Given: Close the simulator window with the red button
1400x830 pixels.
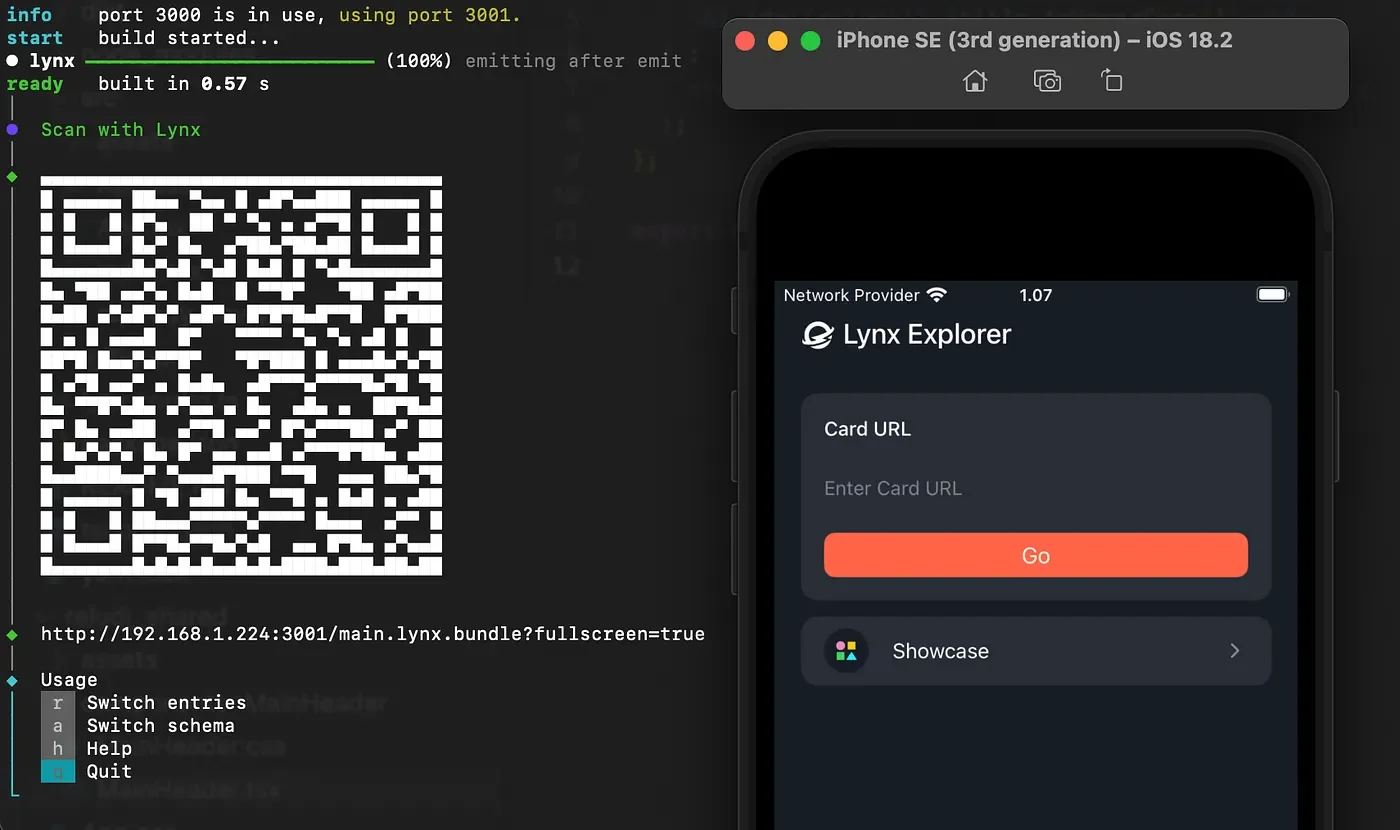Looking at the screenshot, I should coord(744,41).
